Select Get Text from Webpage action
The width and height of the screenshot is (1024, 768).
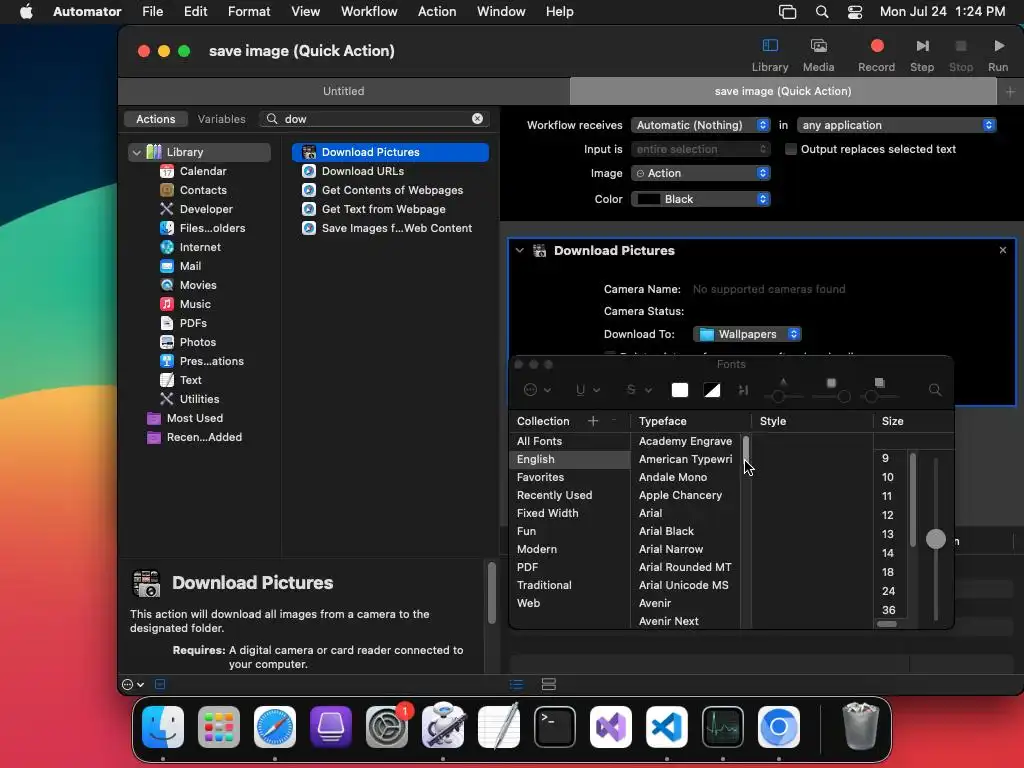tap(383, 209)
